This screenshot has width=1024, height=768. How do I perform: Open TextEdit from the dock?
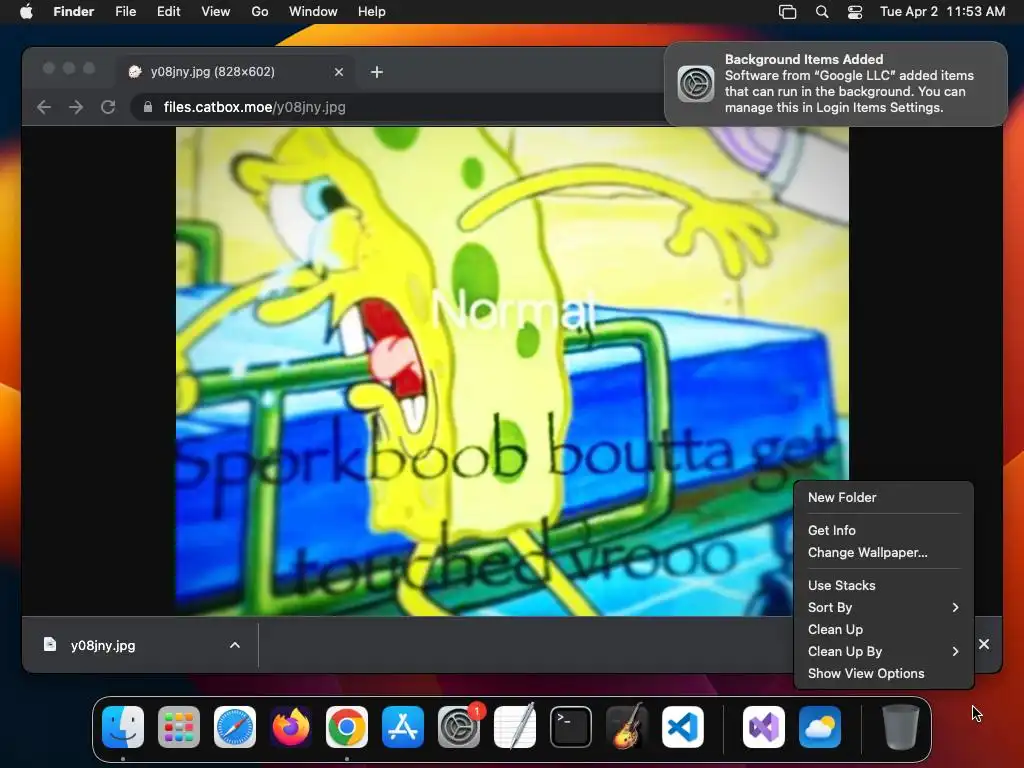tap(515, 727)
